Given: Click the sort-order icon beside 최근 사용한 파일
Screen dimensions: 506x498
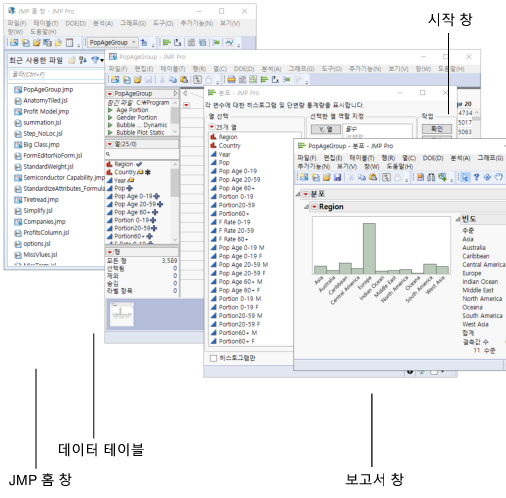Looking at the screenshot, I should pos(83,60).
